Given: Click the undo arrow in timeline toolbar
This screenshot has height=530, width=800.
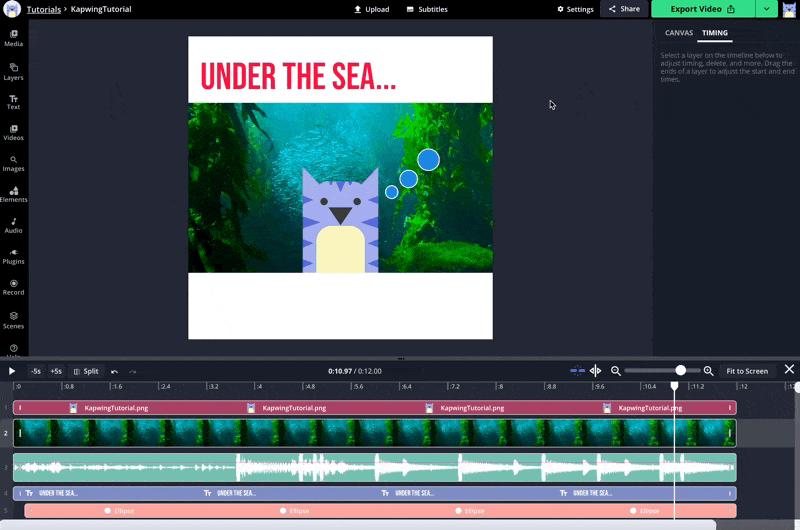Looking at the screenshot, I should [114, 371].
